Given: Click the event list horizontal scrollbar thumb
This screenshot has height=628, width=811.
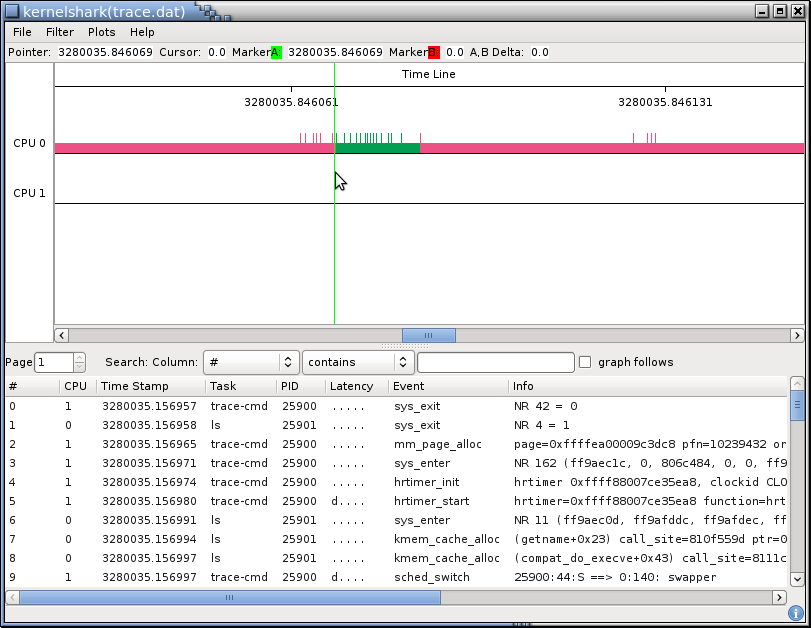Looking at the screenshot, I should point(230,597).
